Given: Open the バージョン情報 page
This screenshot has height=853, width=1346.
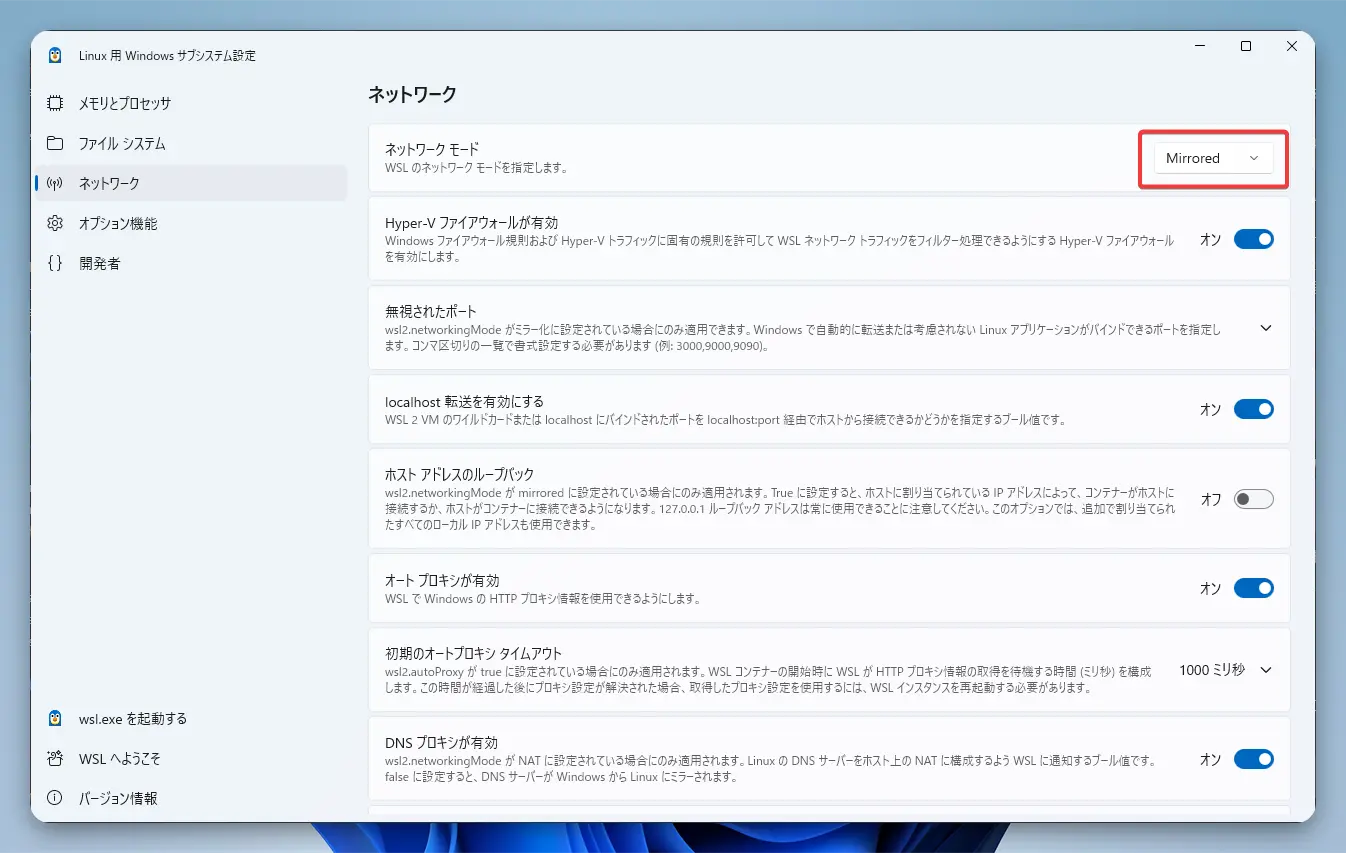Looking at the screenshot, I should (x=118, y=798).
